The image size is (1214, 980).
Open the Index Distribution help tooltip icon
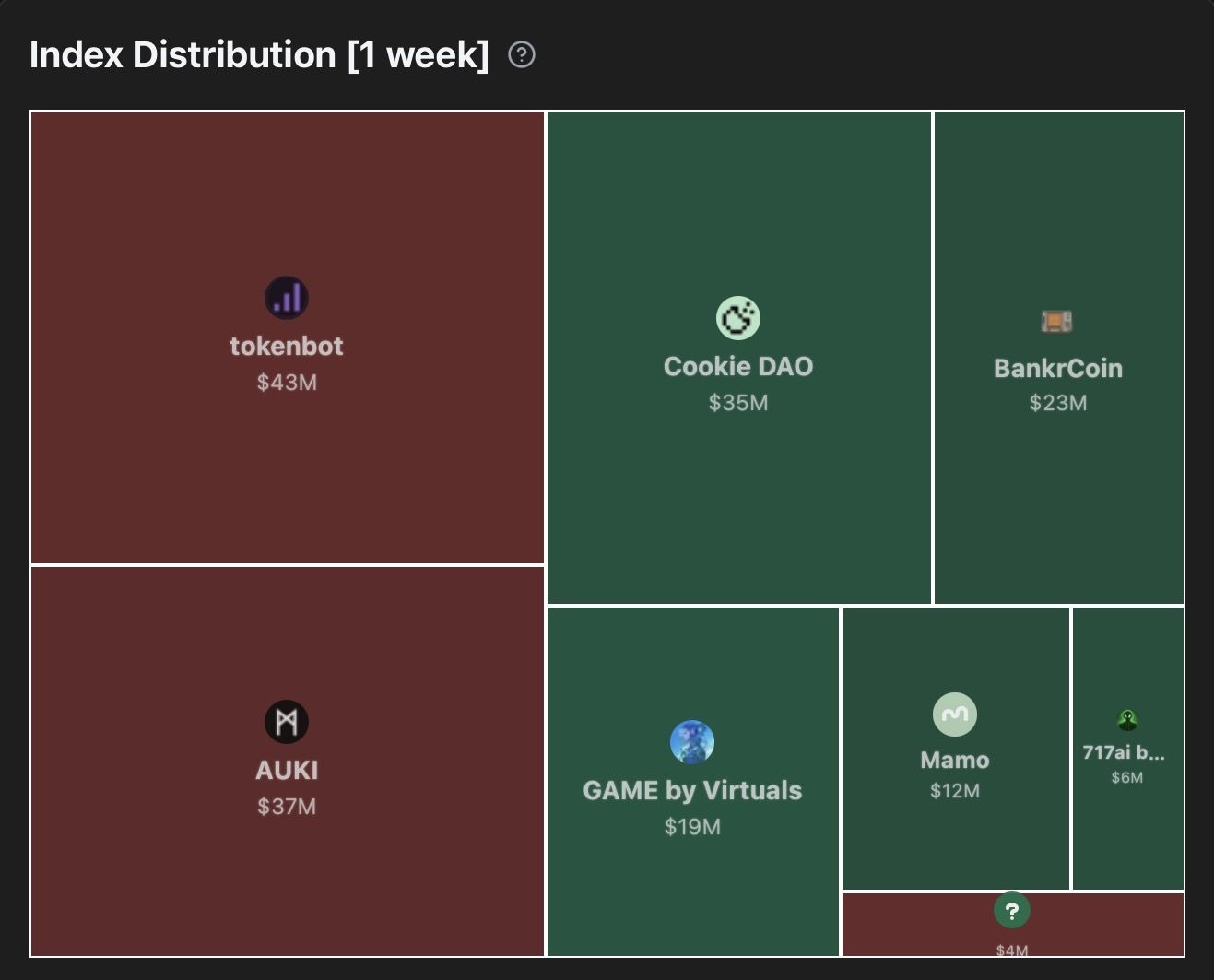click(522, 55)
